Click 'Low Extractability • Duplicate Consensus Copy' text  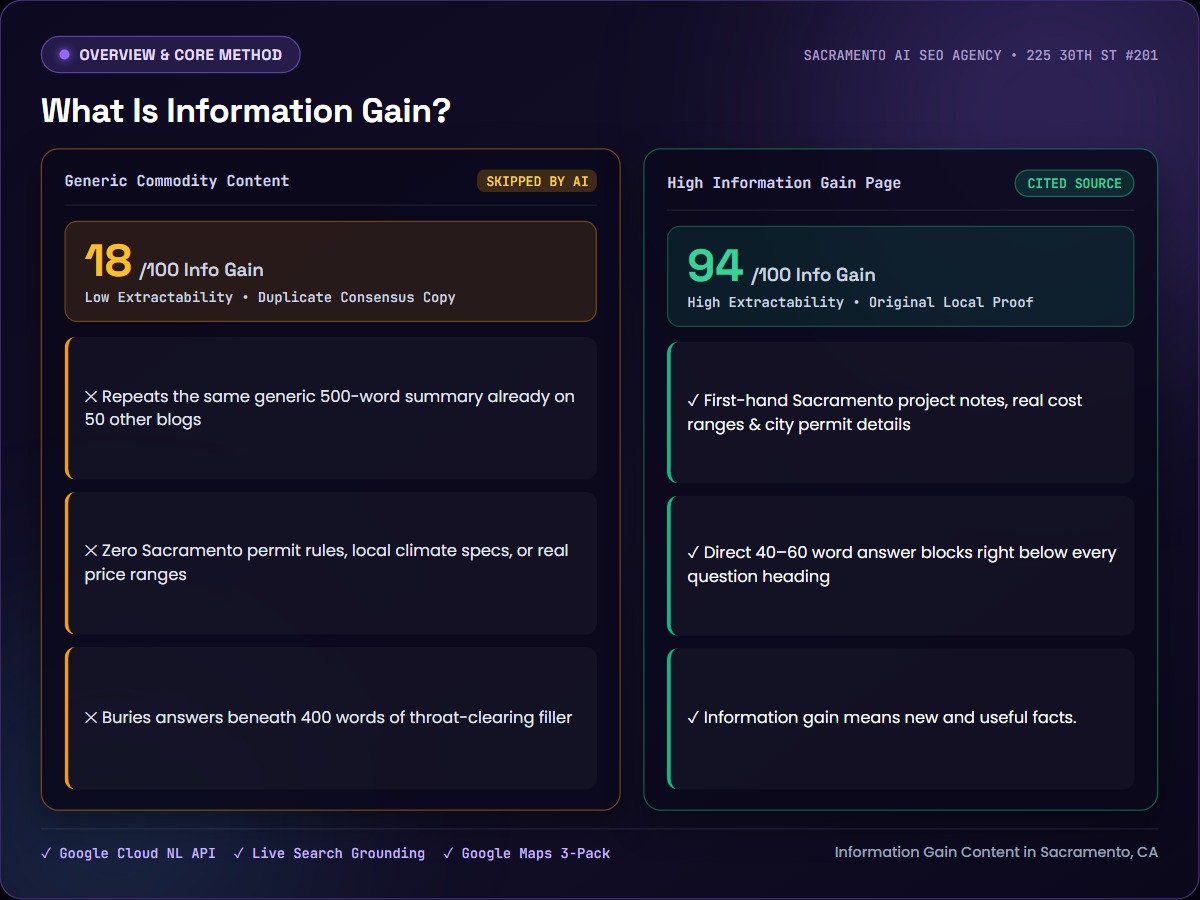pos(270,298)
